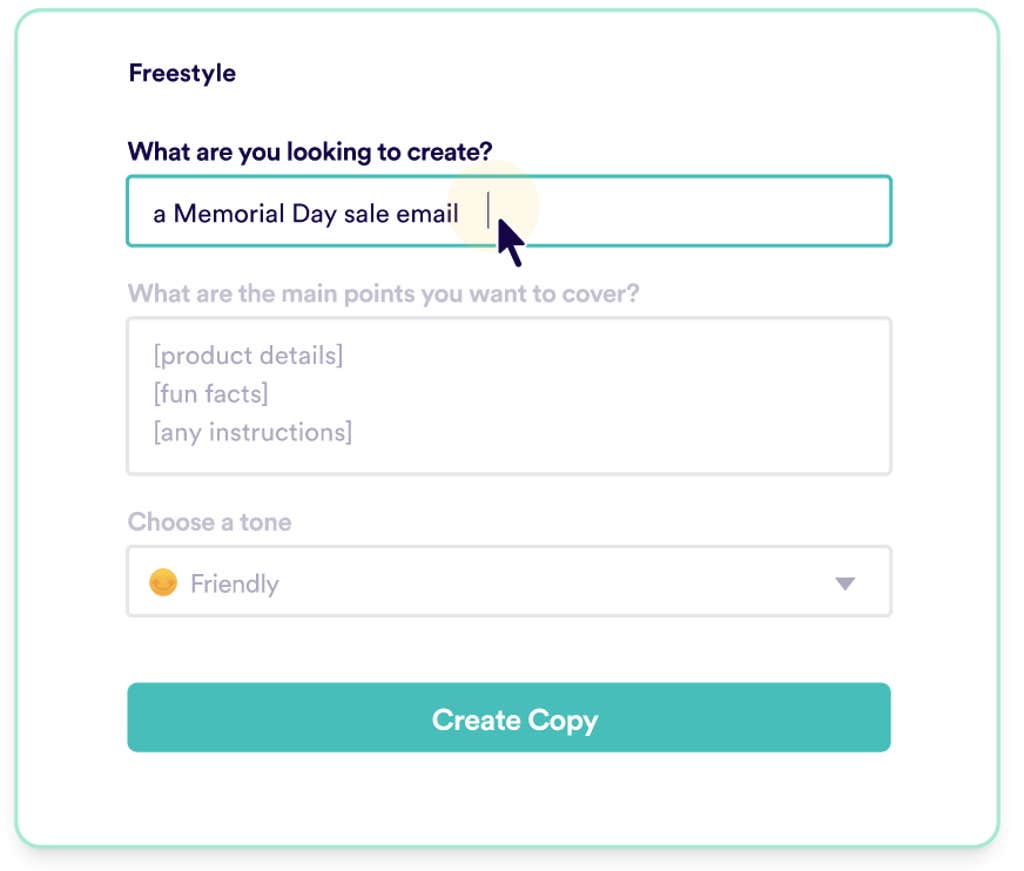Click the '[fun facts]' placeholder line
The height and width of the screenshot is (871, 1024).
click(x=211, y=394)
